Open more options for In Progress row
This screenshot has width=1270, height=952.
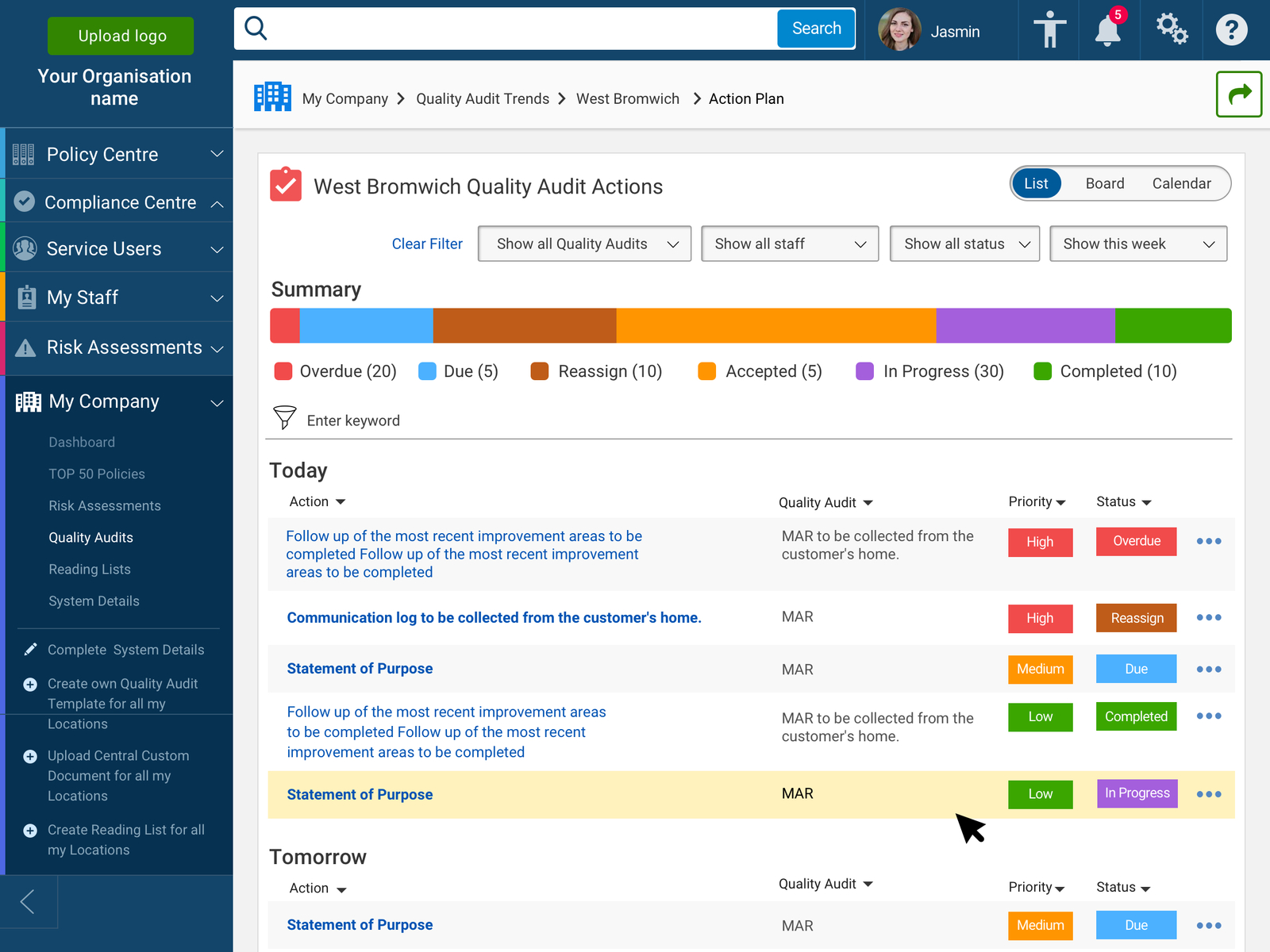point(1208,794)
